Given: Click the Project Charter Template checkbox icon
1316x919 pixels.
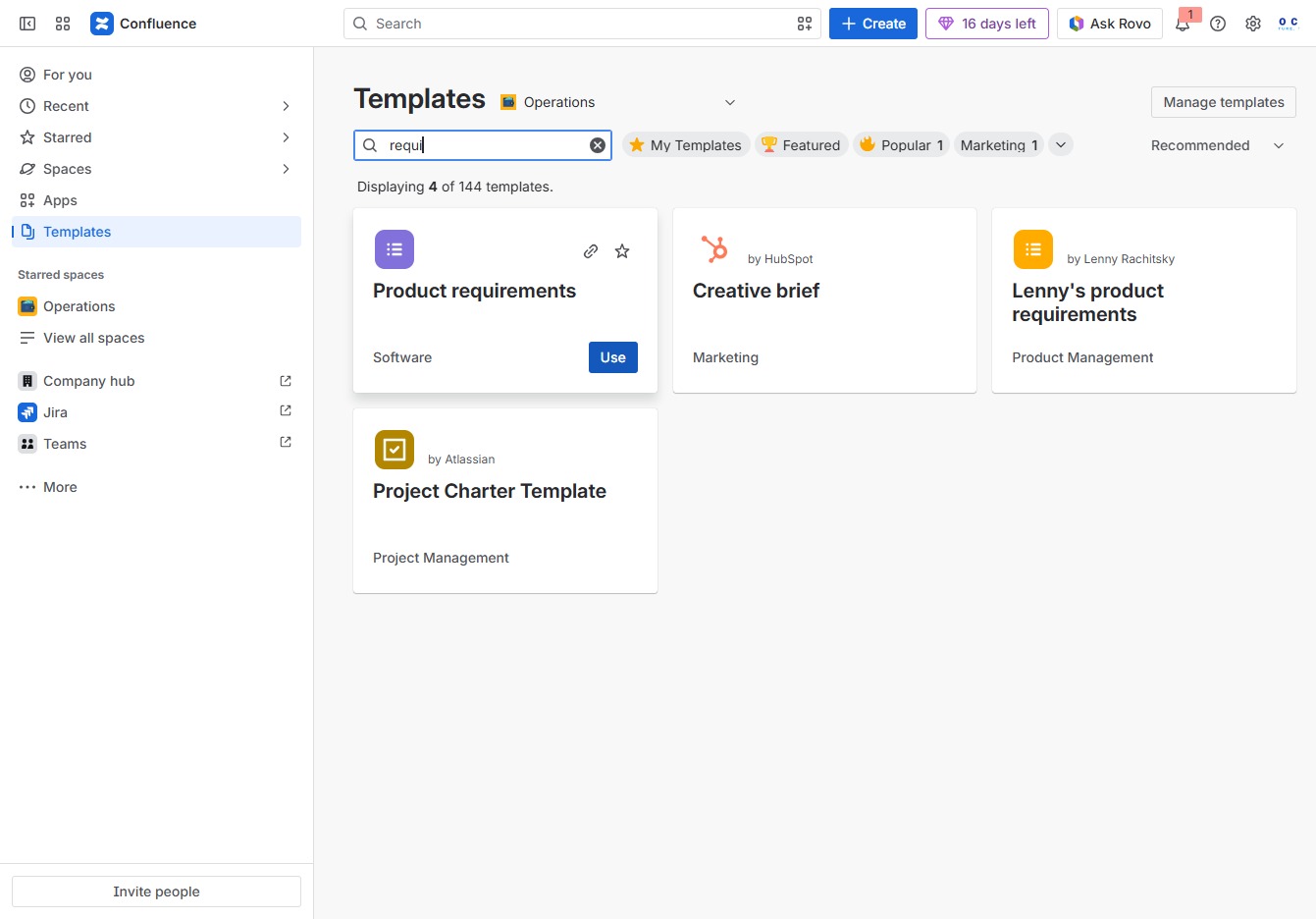Looking at the screenshot, I should coord(395,450).
